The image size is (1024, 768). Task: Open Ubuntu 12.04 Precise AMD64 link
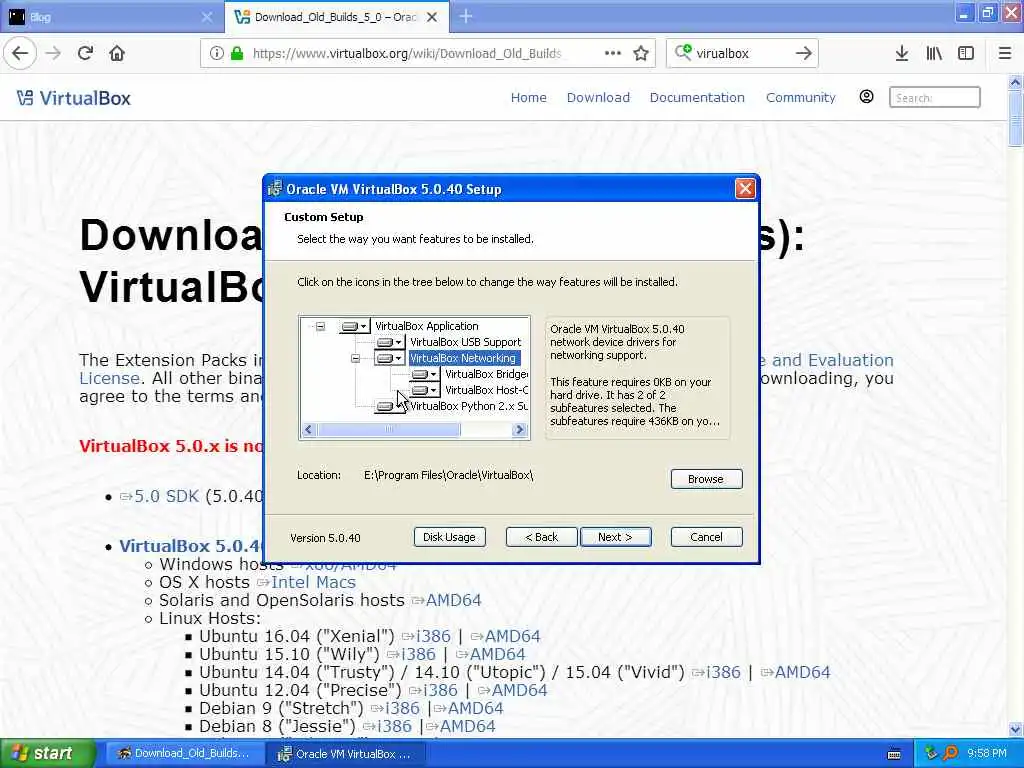click(x=513, y=690)
